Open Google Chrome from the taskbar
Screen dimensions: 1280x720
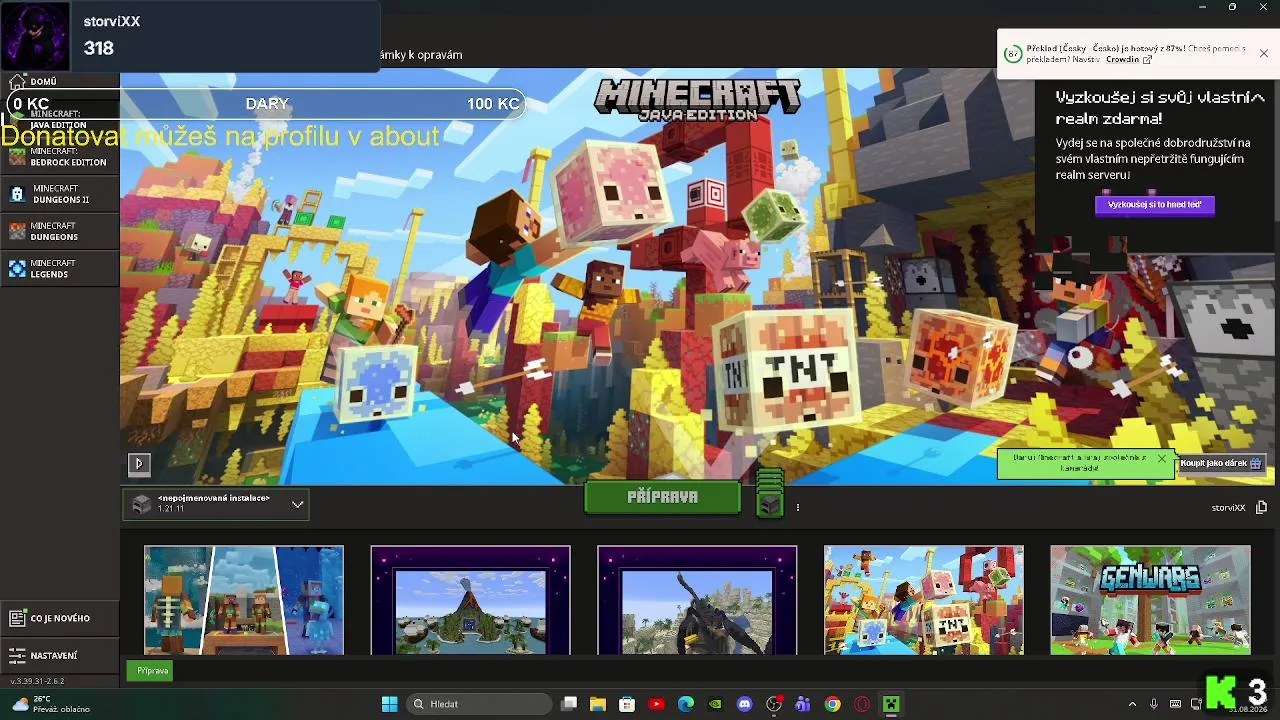[x=832, y=704]
